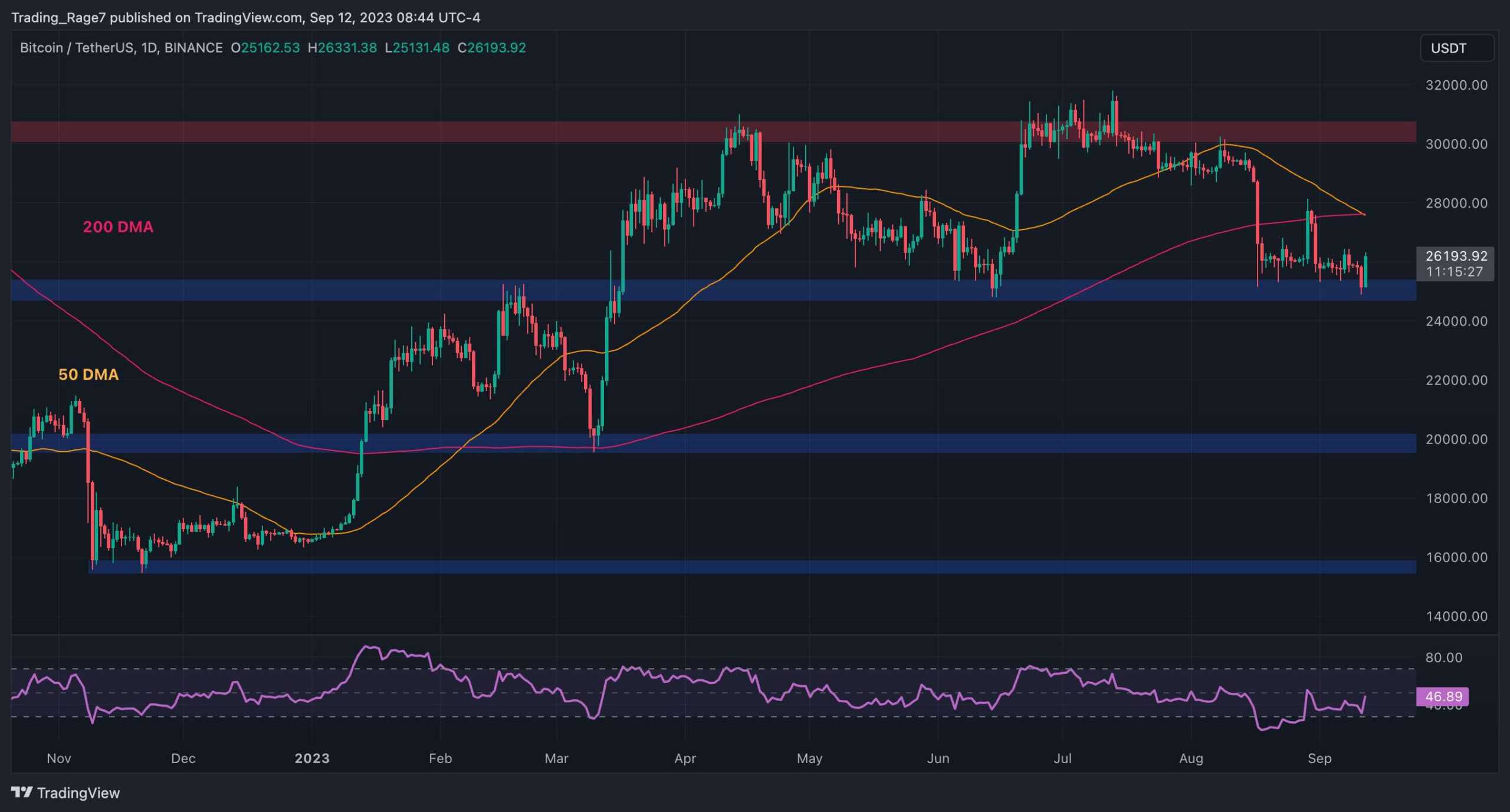Image resolution: width=1510 pixels, height=812 pixels.
Task: Click the 18000.00 price axis label
Action: (1456, 498)
